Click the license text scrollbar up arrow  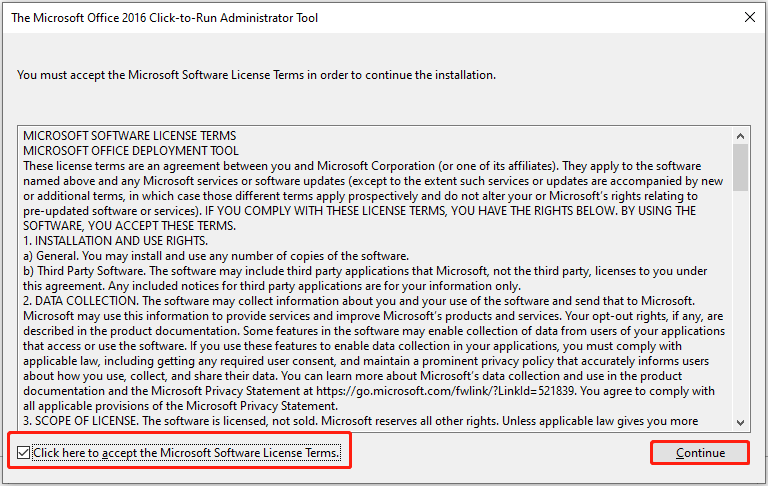pyautogui.click(x=741, y=136)
